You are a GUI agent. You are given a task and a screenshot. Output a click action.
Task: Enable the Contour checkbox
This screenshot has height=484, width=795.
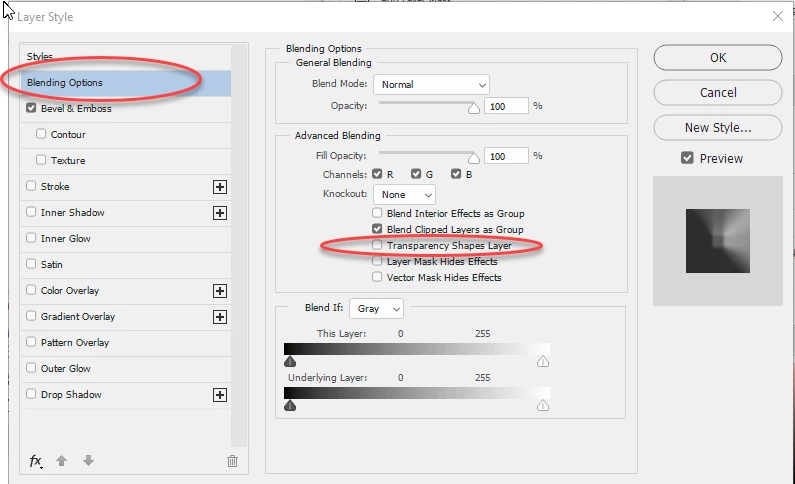(41, 134)
